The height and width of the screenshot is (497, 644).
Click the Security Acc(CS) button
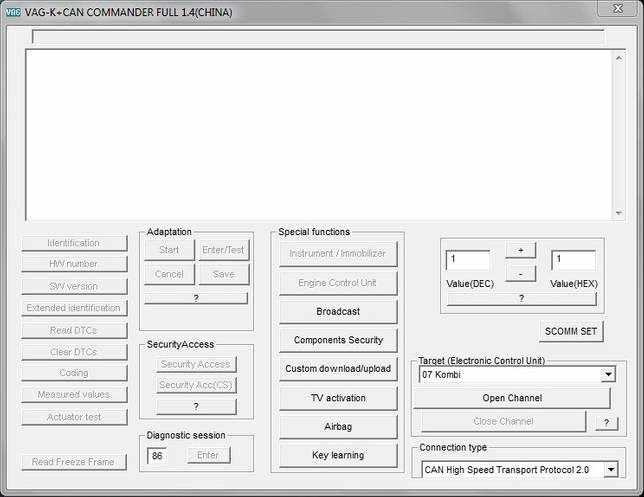click(196, 385)
